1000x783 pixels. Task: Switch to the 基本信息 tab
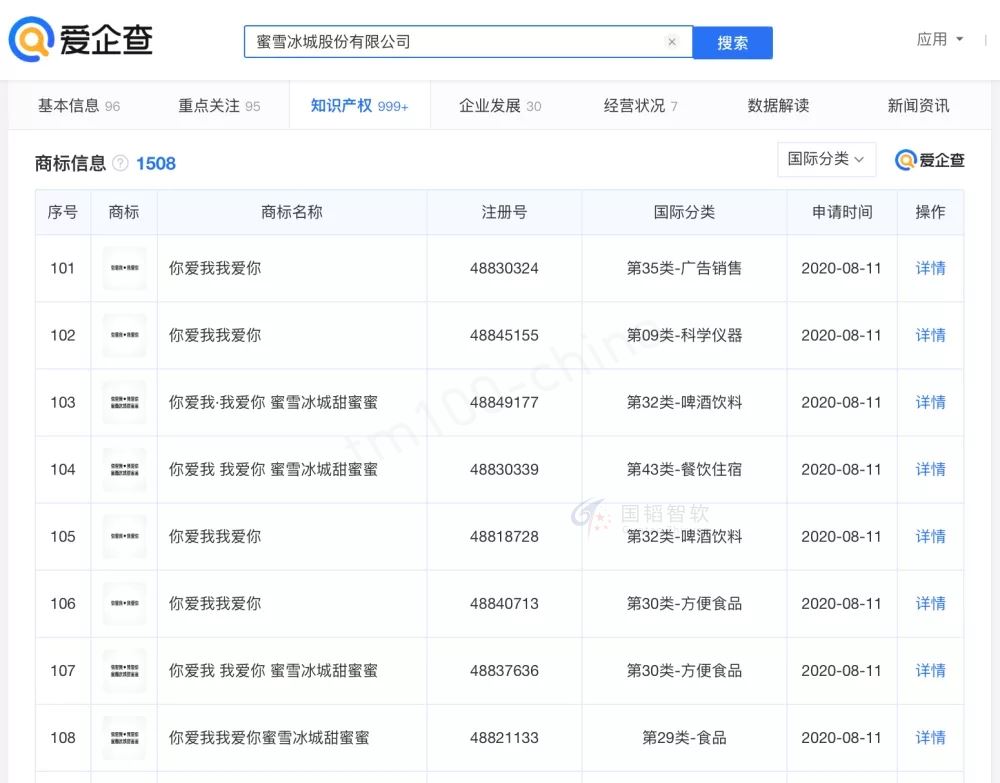(x=79, y=106)
